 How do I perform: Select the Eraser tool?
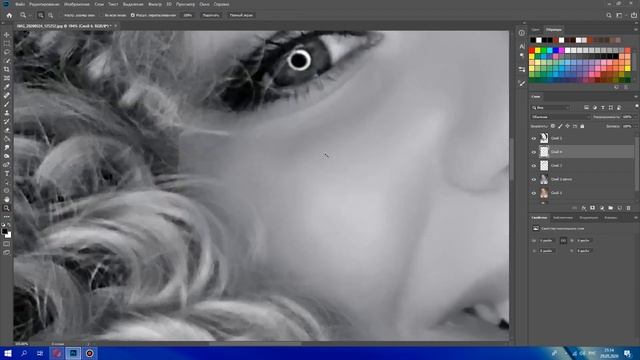click(x=7, y=130)
